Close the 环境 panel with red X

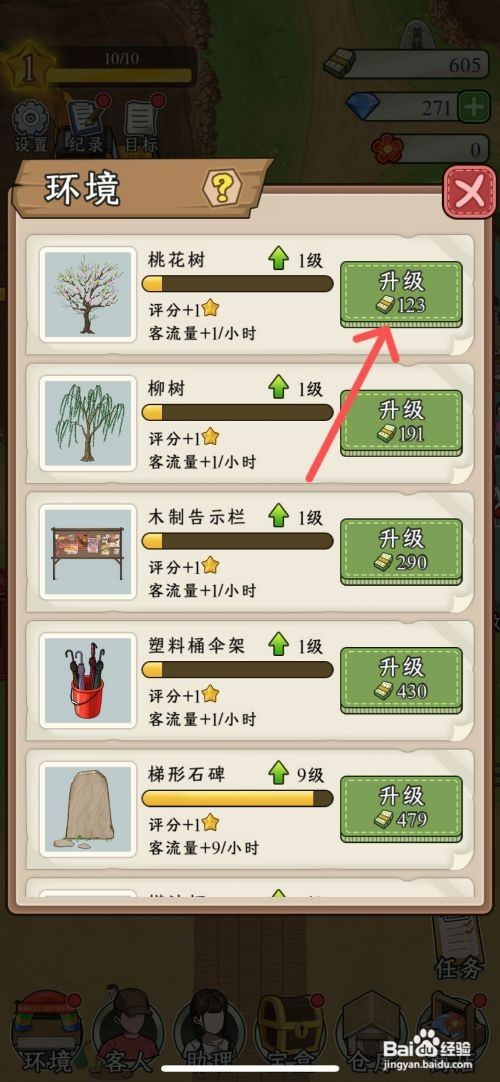click(x=469, y=191)
